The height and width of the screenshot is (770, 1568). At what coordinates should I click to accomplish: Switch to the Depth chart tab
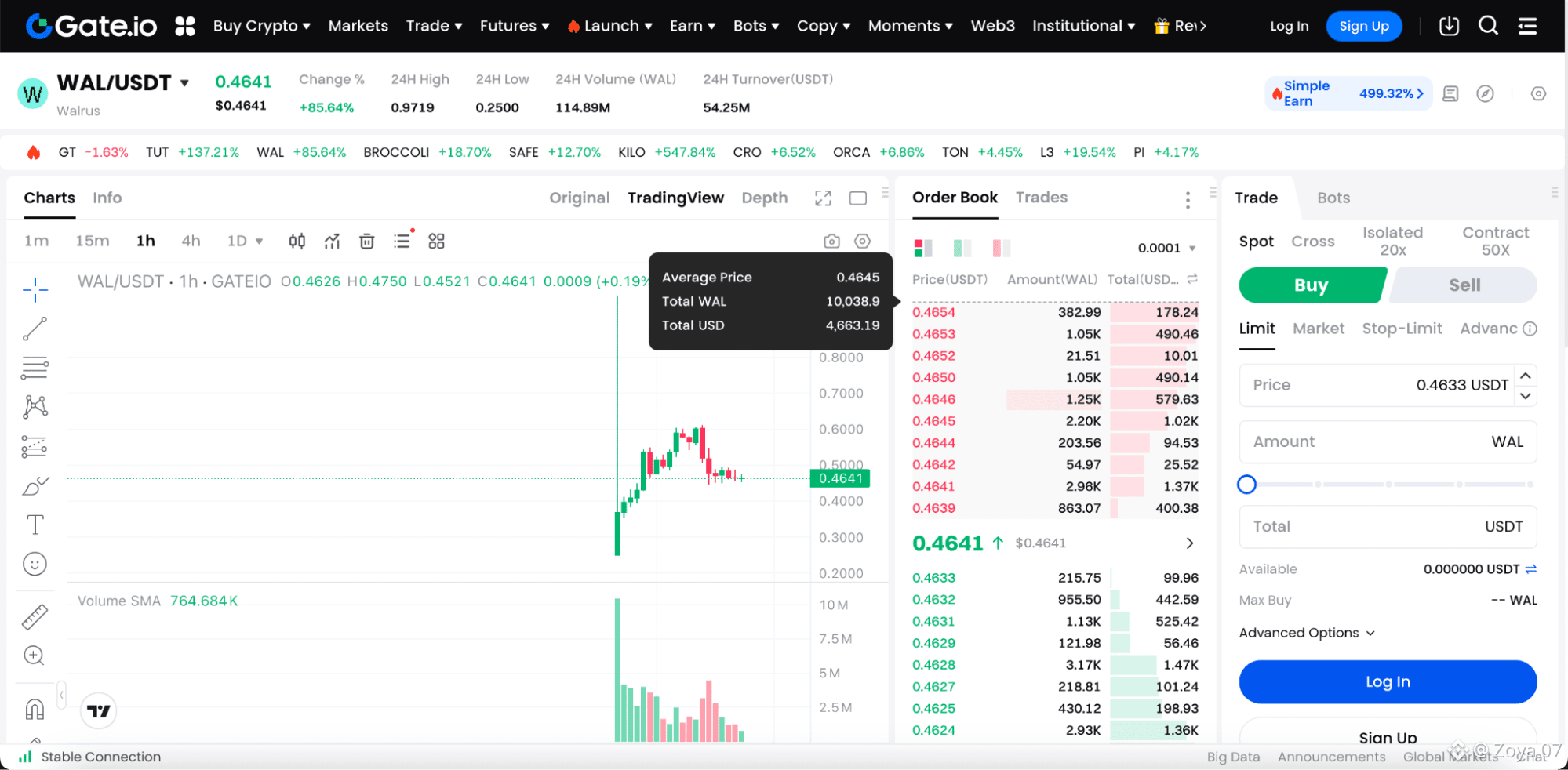(x=765, y=198)
